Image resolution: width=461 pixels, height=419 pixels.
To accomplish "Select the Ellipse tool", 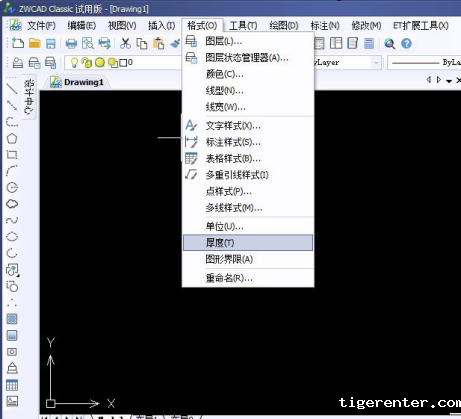I will [x=12, y=237].
